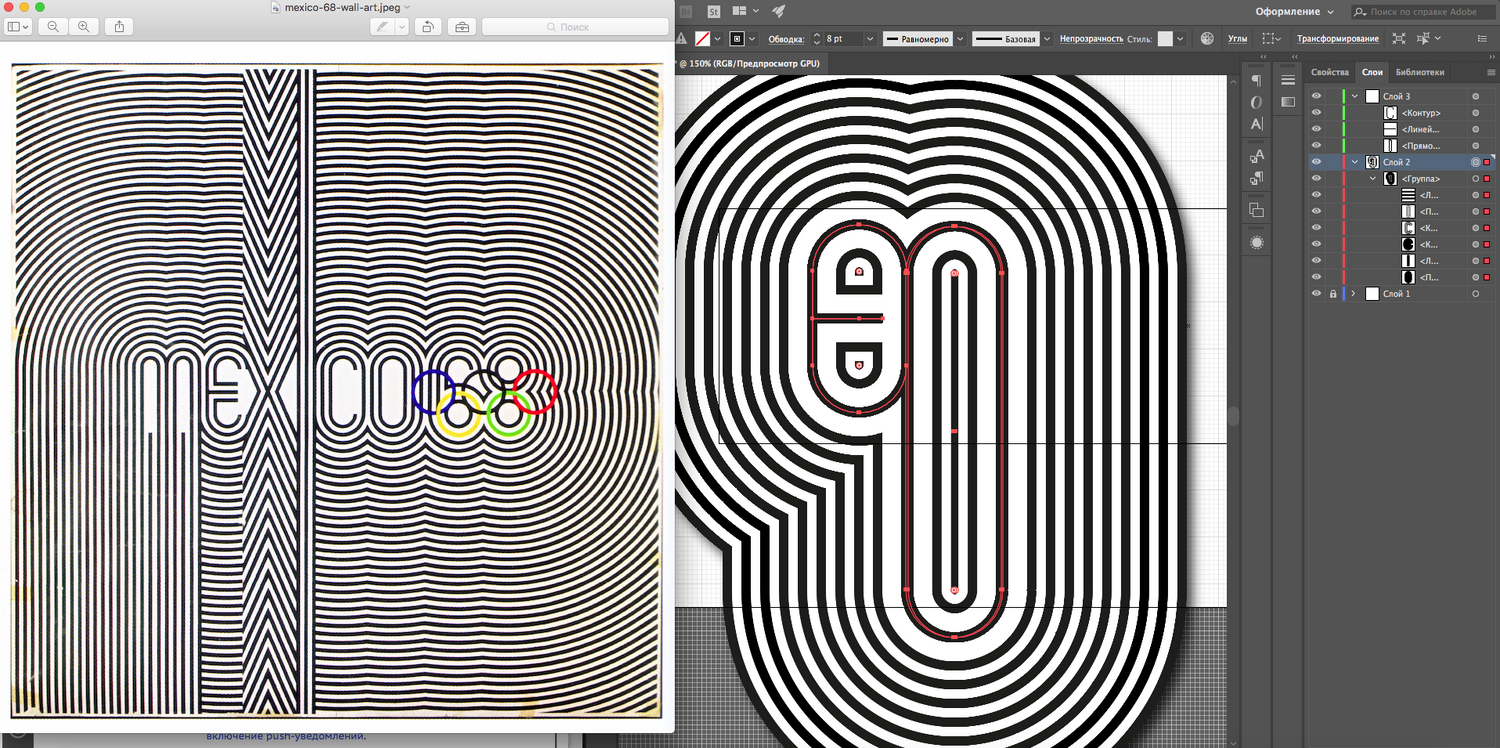Zoom in in the Preview window
The height and width of the screenshot is (748, 1500).
click(x=82, y=27)
